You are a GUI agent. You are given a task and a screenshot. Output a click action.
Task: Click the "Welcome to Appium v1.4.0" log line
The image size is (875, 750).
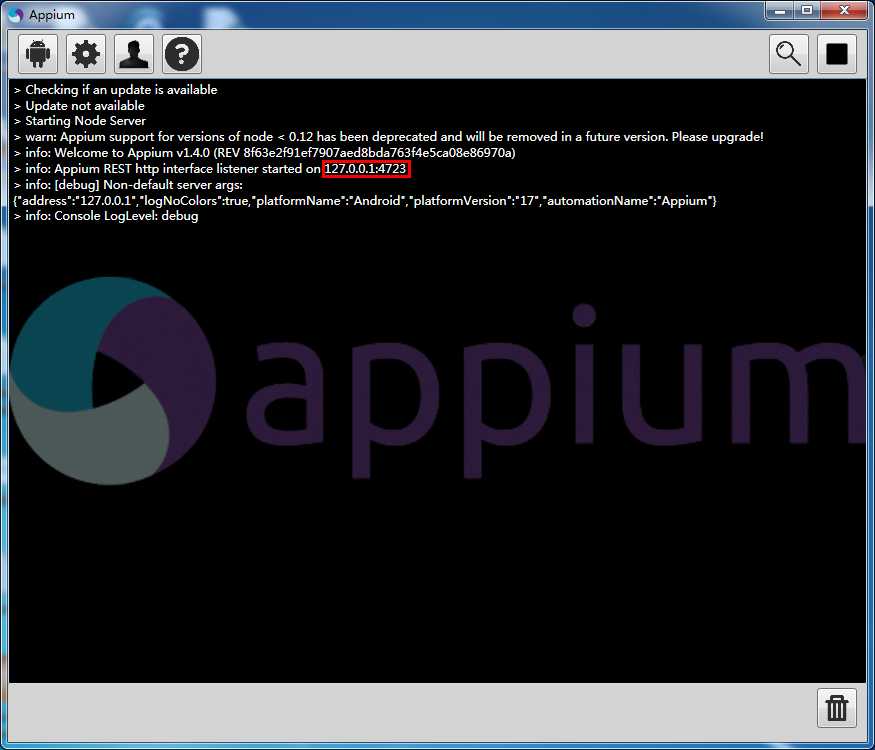tap(265, 152)
